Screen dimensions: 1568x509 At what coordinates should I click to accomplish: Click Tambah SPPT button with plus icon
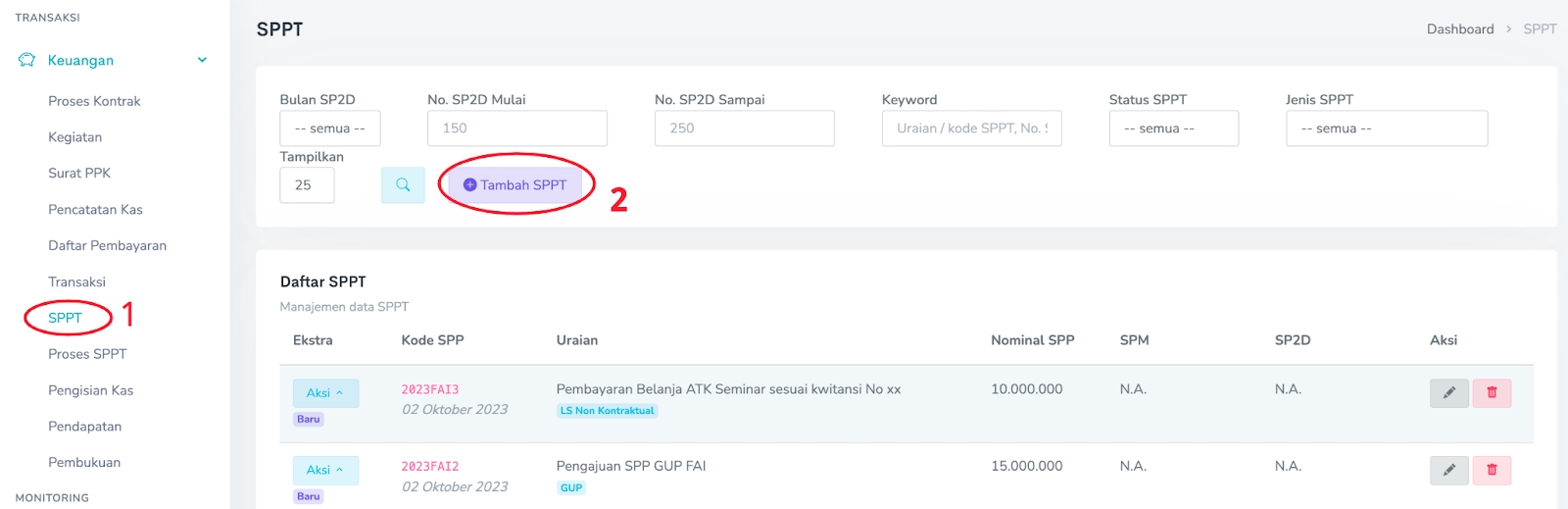[514, 185]
